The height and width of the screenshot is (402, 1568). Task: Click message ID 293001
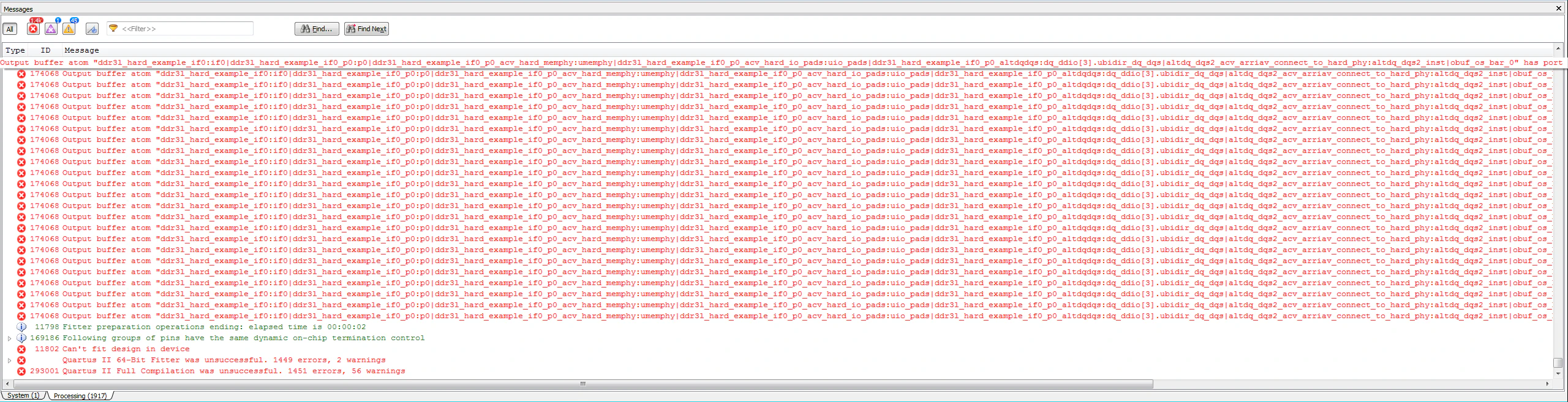[45, 371]
